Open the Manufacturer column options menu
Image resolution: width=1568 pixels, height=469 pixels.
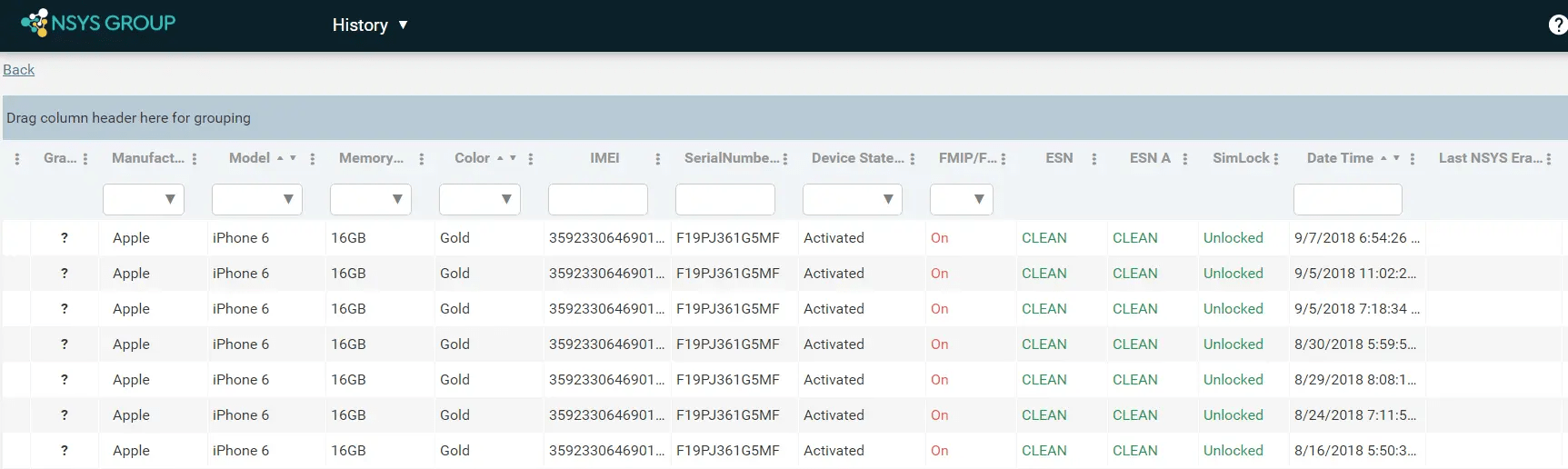(x=195, y=159)
